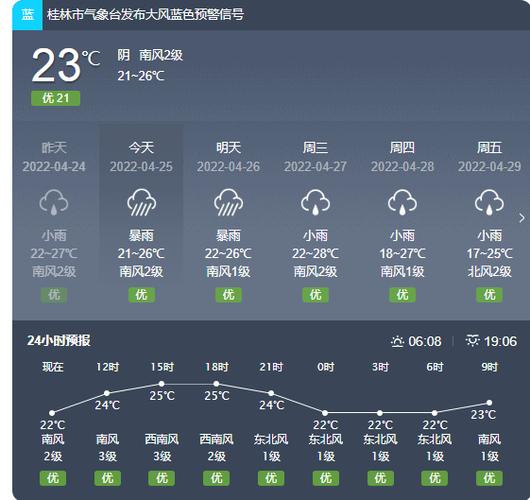This screenshot has width=530, height=500.
Task: Click the chart point for 15时
Action: pos(162,384)
